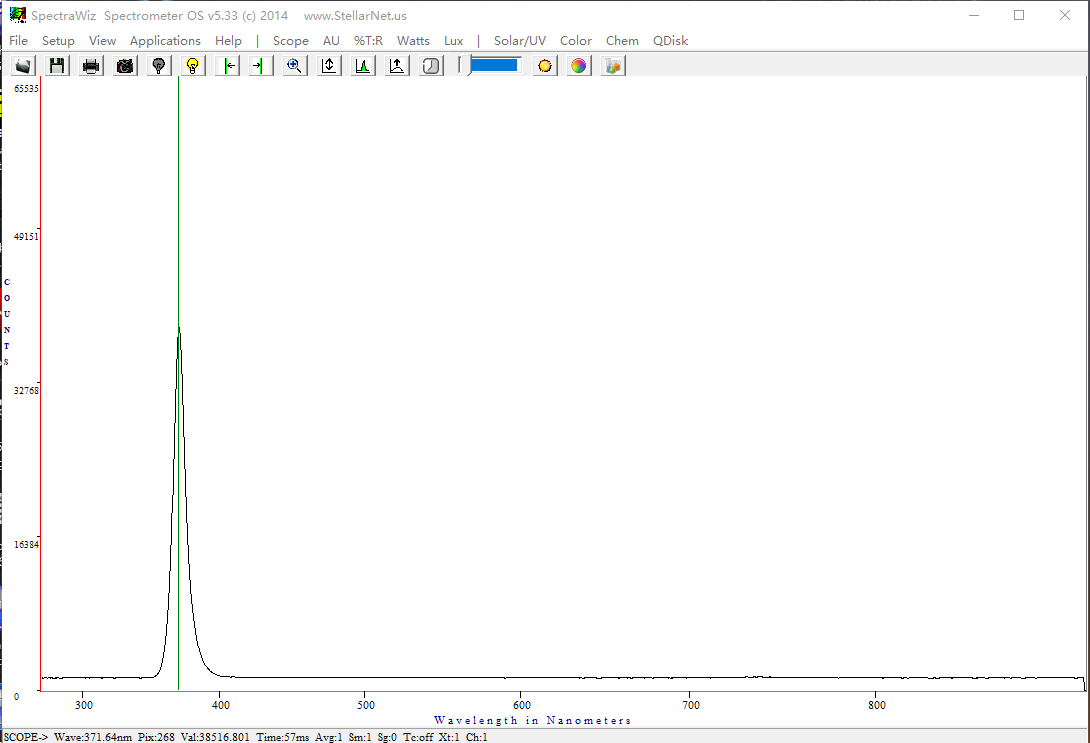
Task: Take dark reference with dark bulb icon
Action: coord(158,66)
